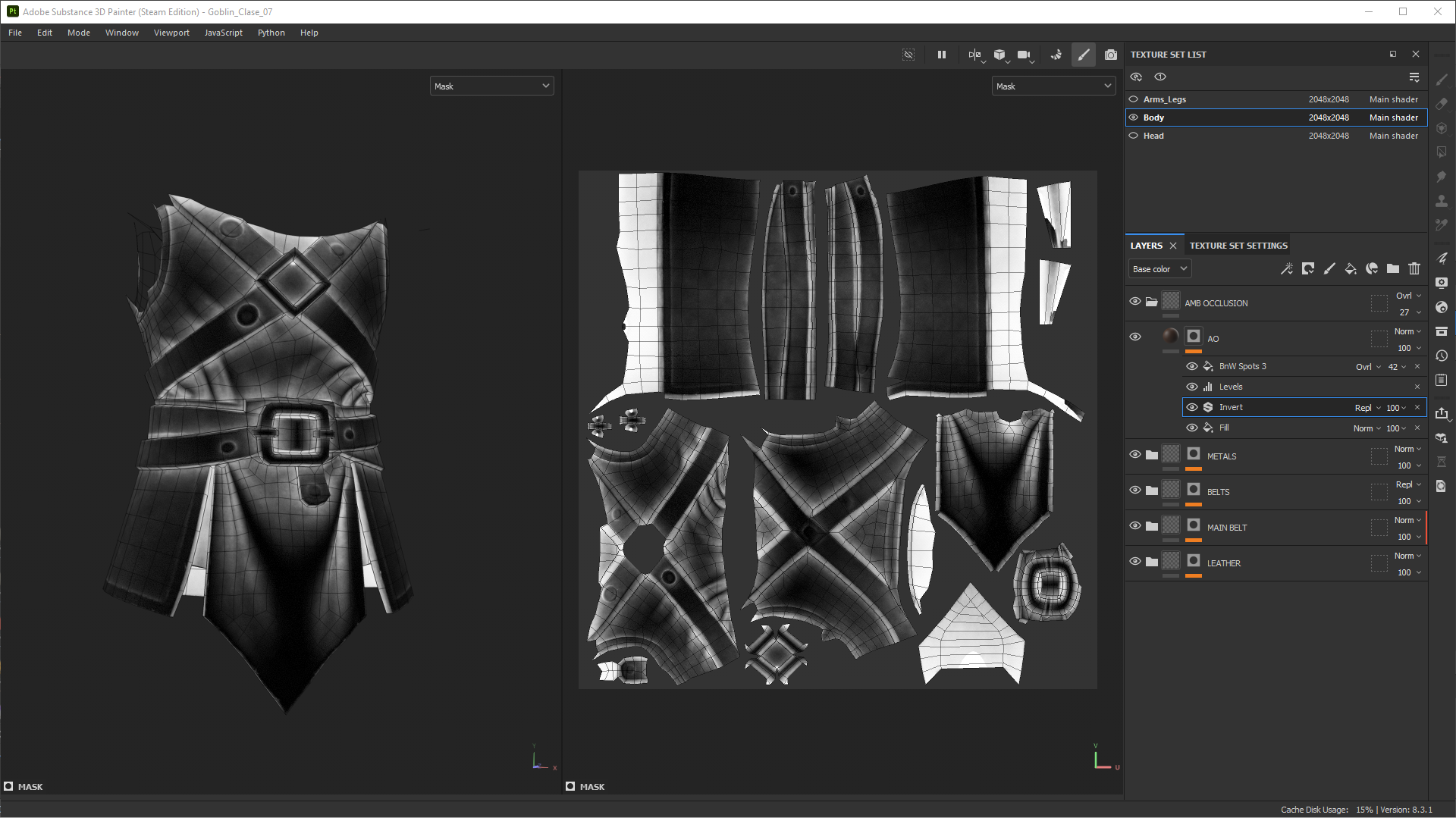The width and height of the screenshot is (1456, 818).
Task: Open the left viewport Mask dropdown
Action: [491, 86]
